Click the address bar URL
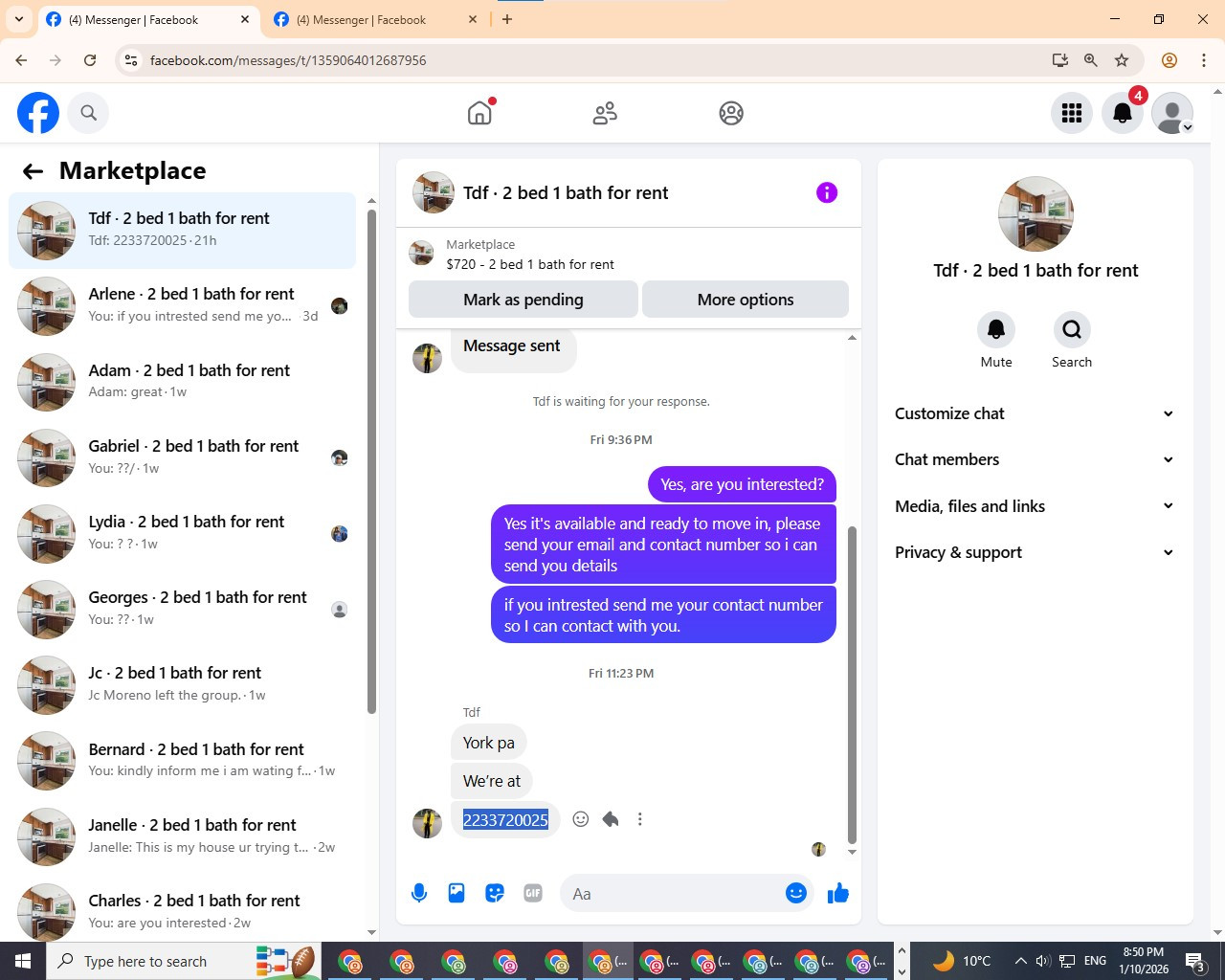Image resolution: width=1225 pixels, height=980 pixels. tap(288, 60)
